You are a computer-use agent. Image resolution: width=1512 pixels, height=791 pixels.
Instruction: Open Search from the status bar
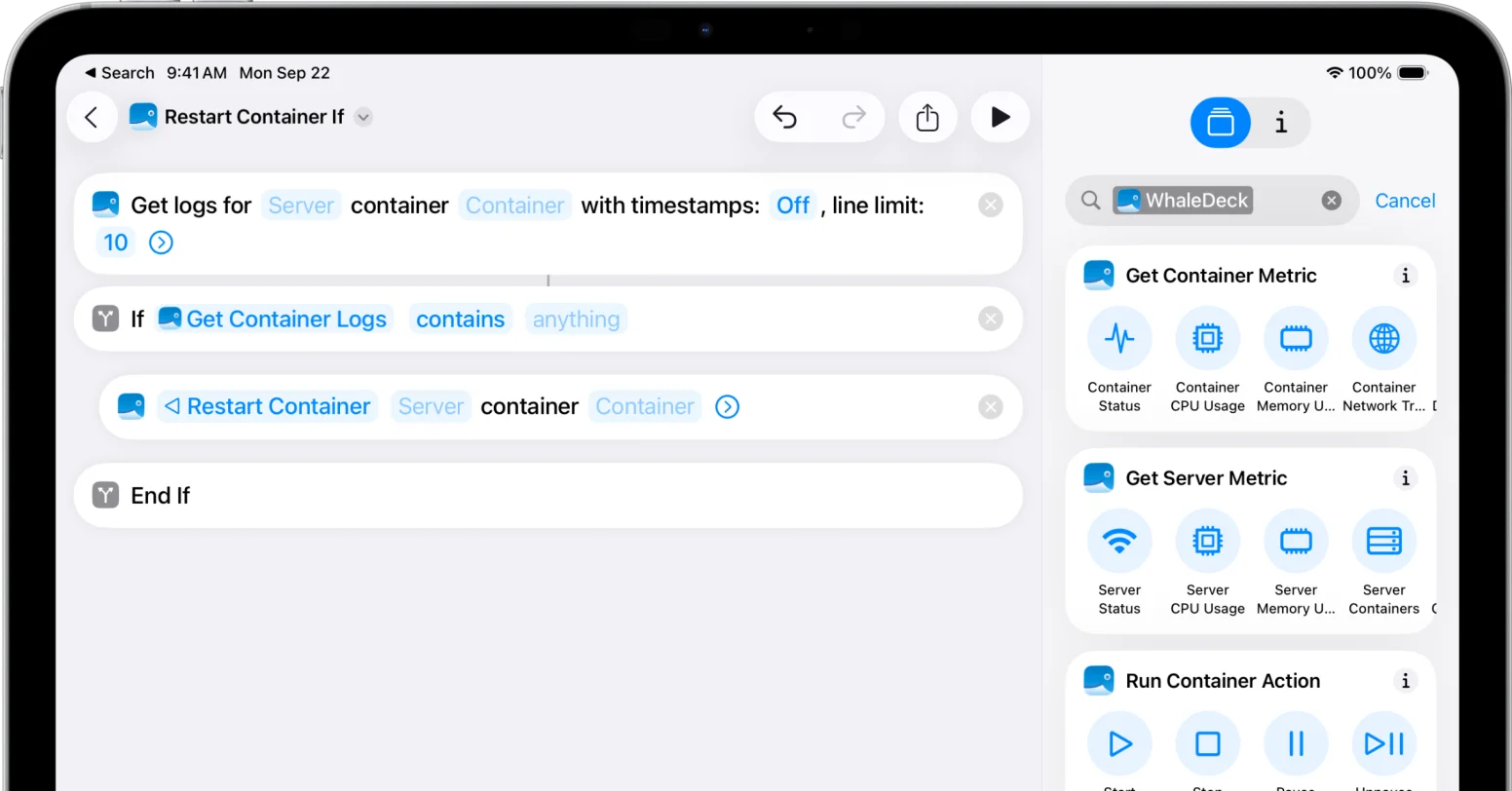pyautogui.click(x=119, y=72)
